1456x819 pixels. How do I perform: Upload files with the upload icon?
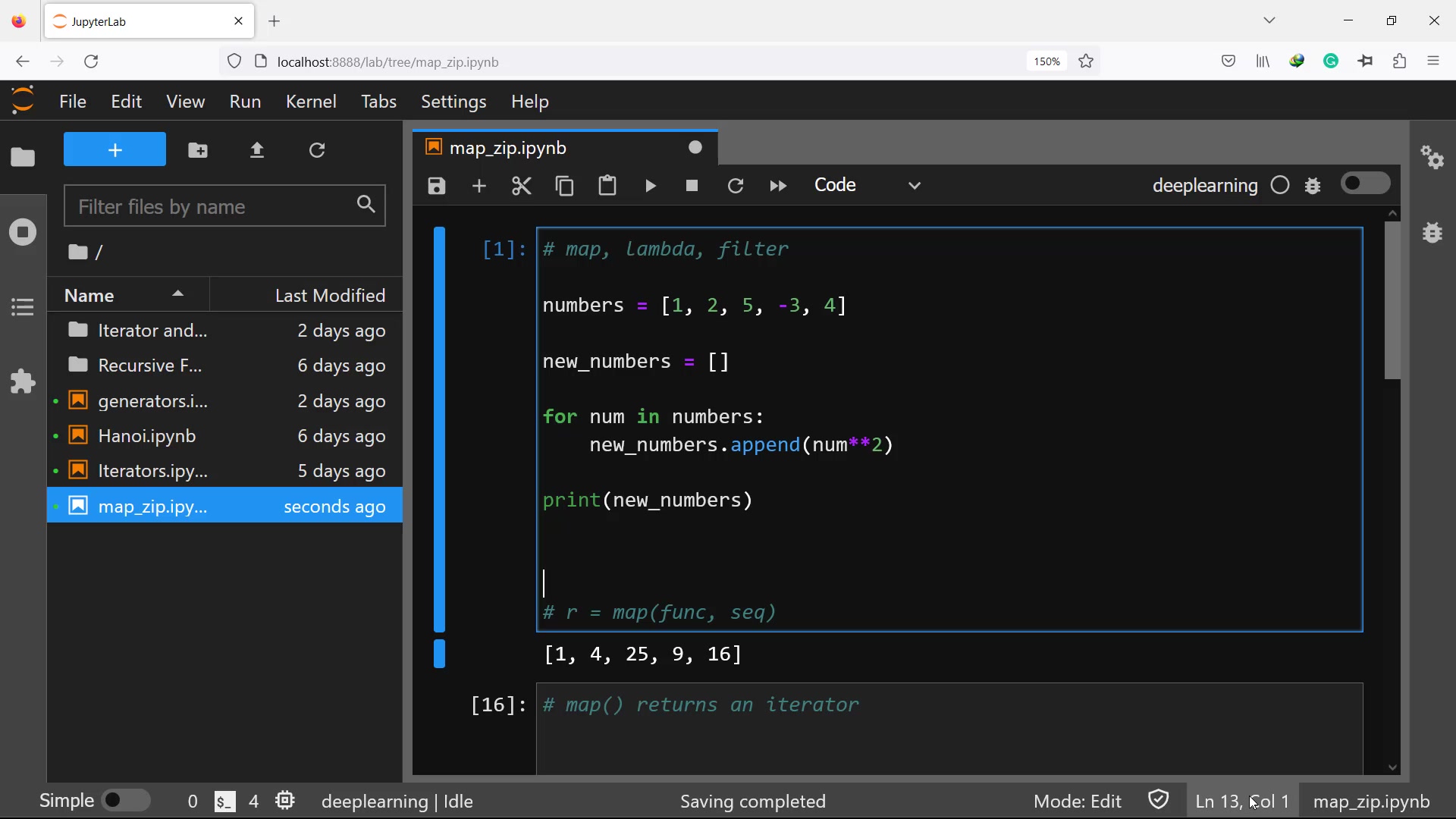coord(257,150)
